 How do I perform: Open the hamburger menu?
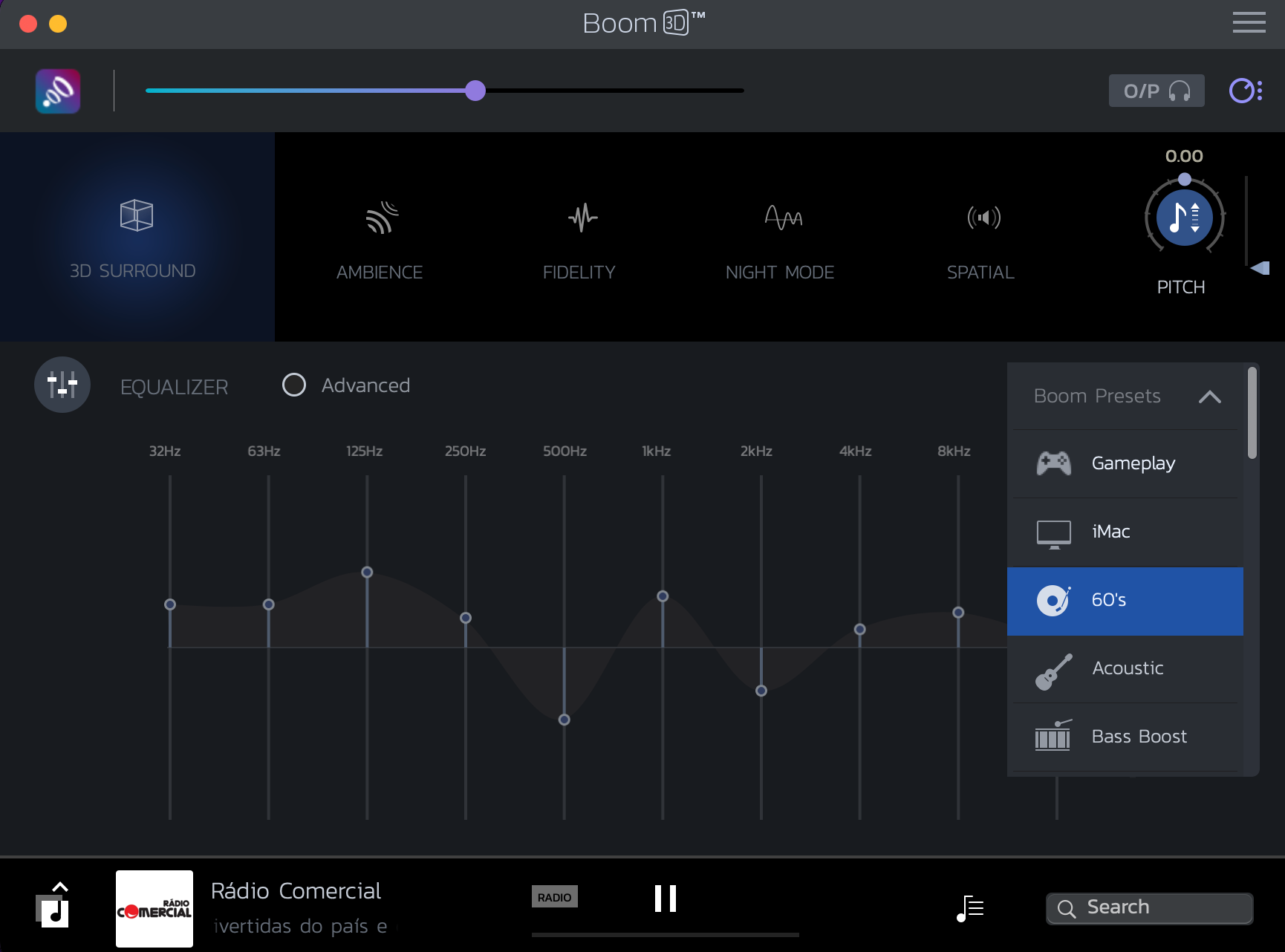(x=1249, y=22)
